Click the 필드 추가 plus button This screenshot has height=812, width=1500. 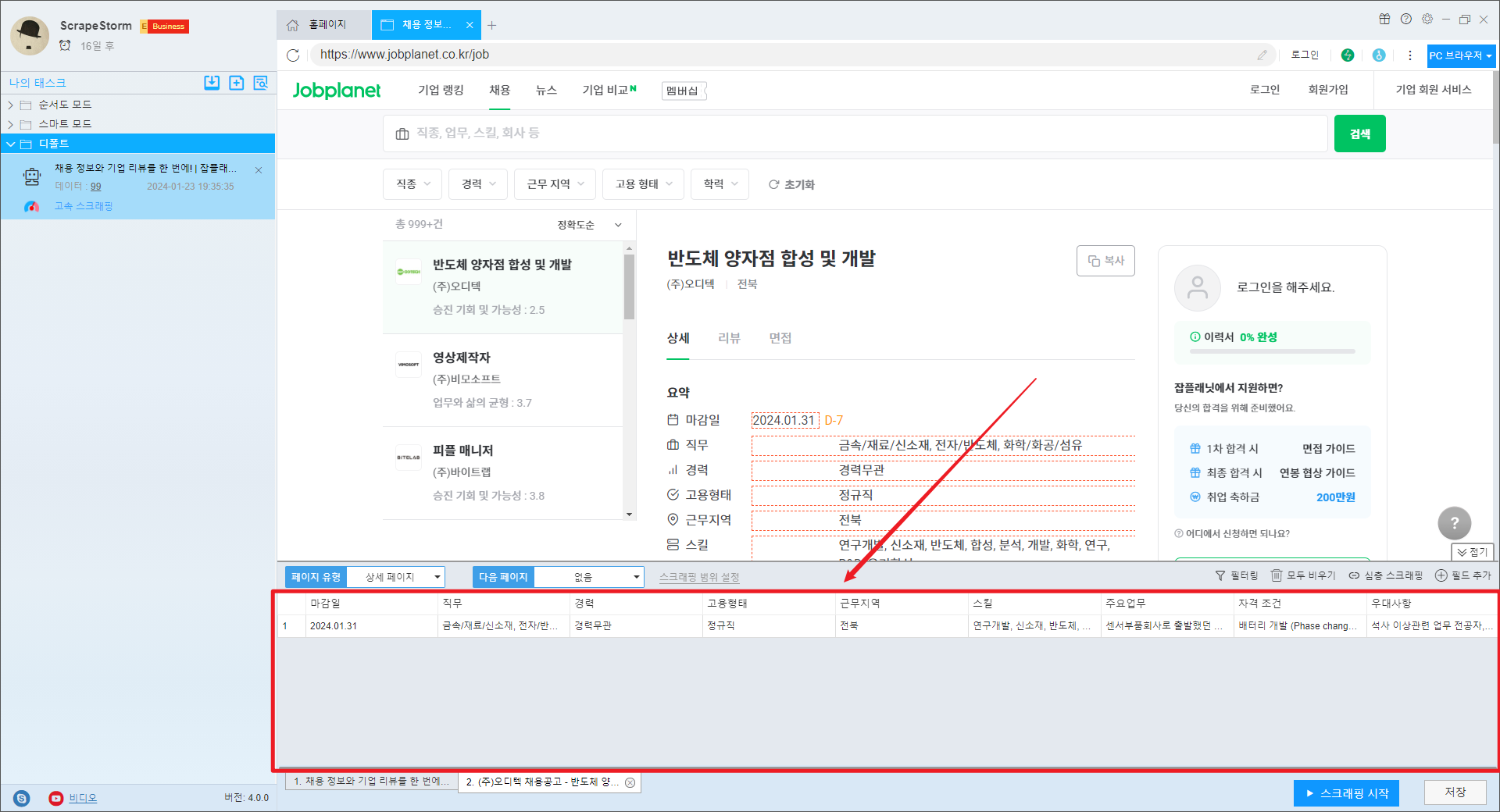coord(1462,575)
